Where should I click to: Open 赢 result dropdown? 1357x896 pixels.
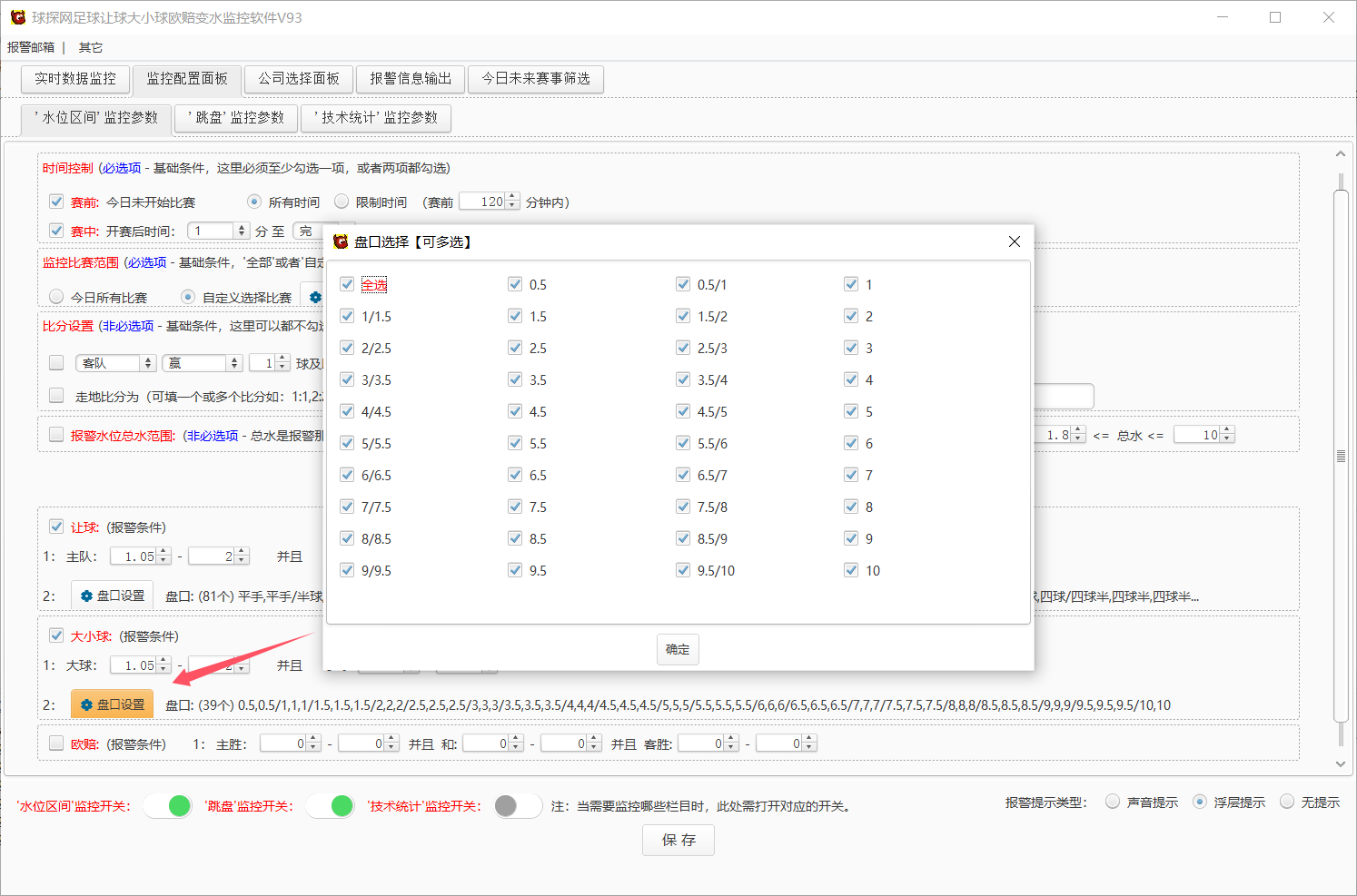(203, 363)
